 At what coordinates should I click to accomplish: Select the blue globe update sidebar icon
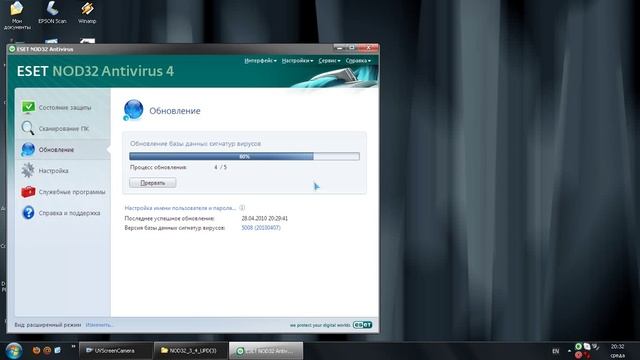[x=28, y=149]
